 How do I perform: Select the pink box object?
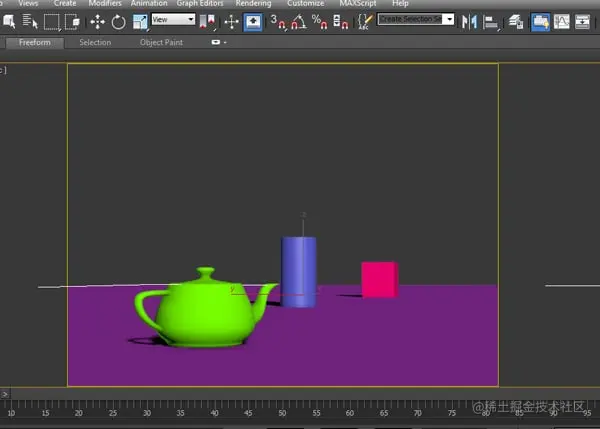pos(380,279)
